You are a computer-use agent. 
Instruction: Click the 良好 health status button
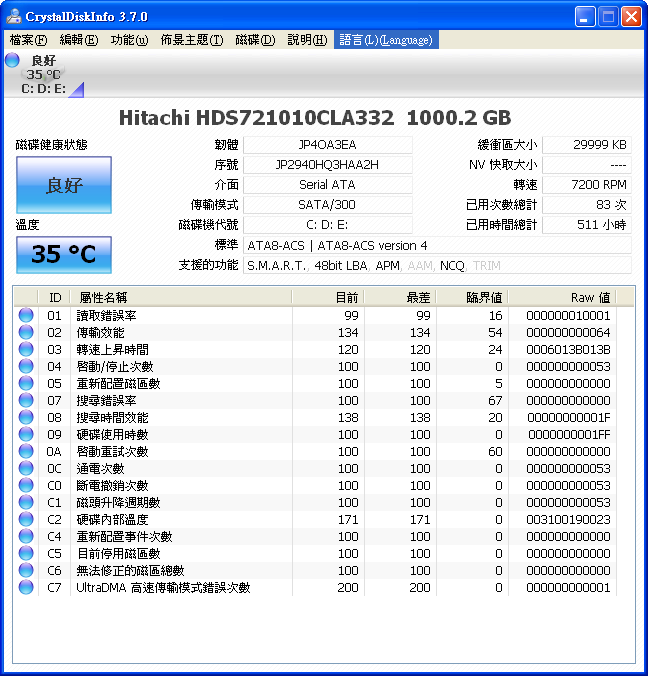64,185
